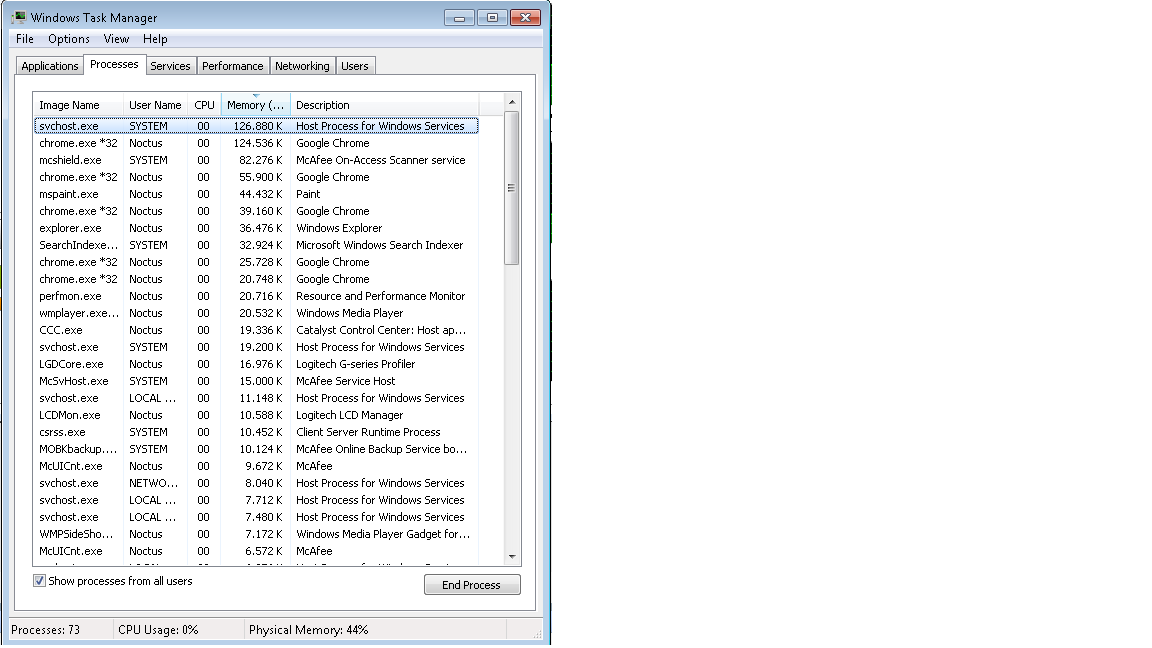Select McUICnt.exe using 9.672 K
Image resolution: width=1152 pixels, height=648 pixels.
(x=256, y=466)
